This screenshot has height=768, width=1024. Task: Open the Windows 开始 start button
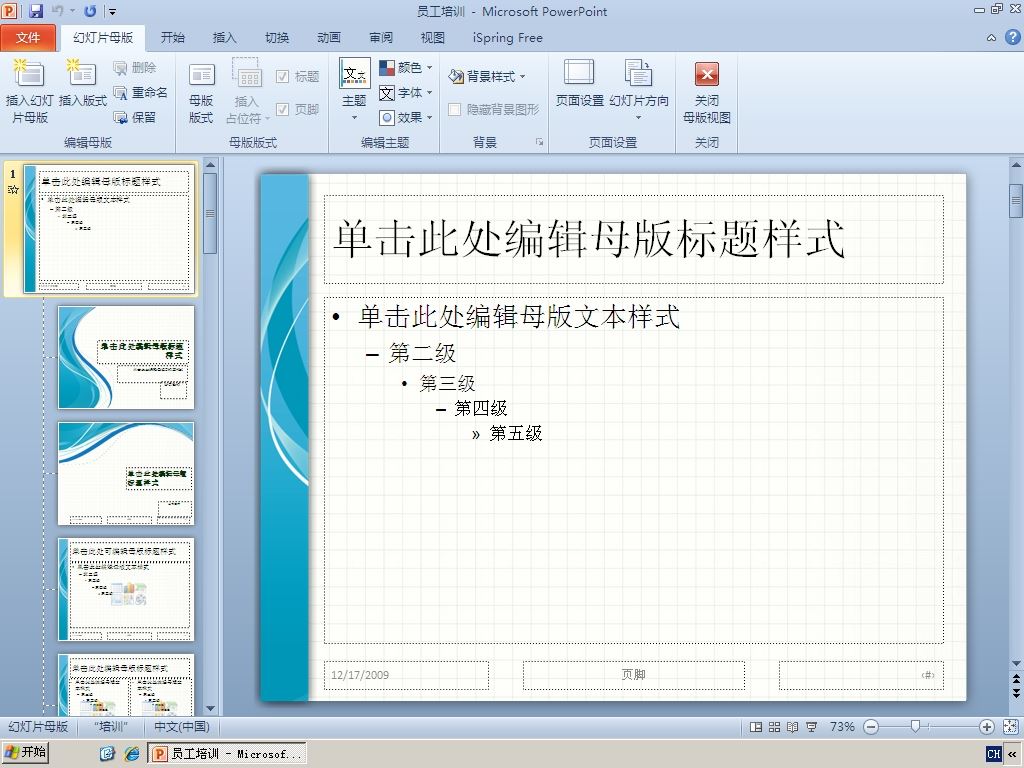[x=25, y=753]
